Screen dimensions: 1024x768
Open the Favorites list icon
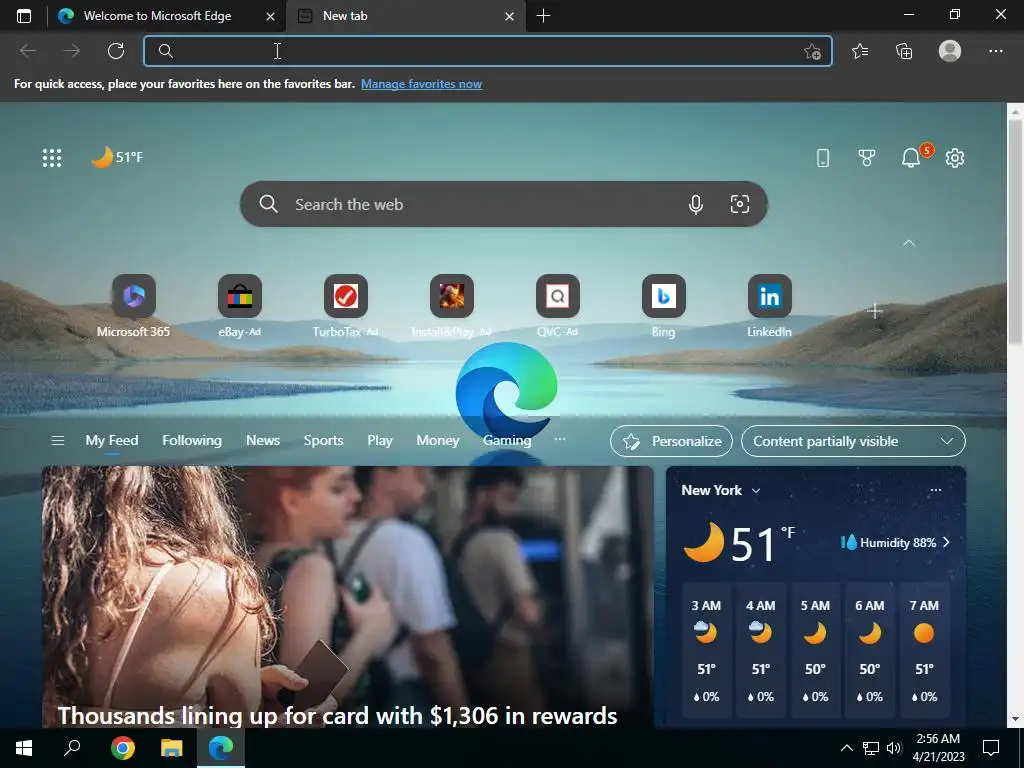point(860,51)
